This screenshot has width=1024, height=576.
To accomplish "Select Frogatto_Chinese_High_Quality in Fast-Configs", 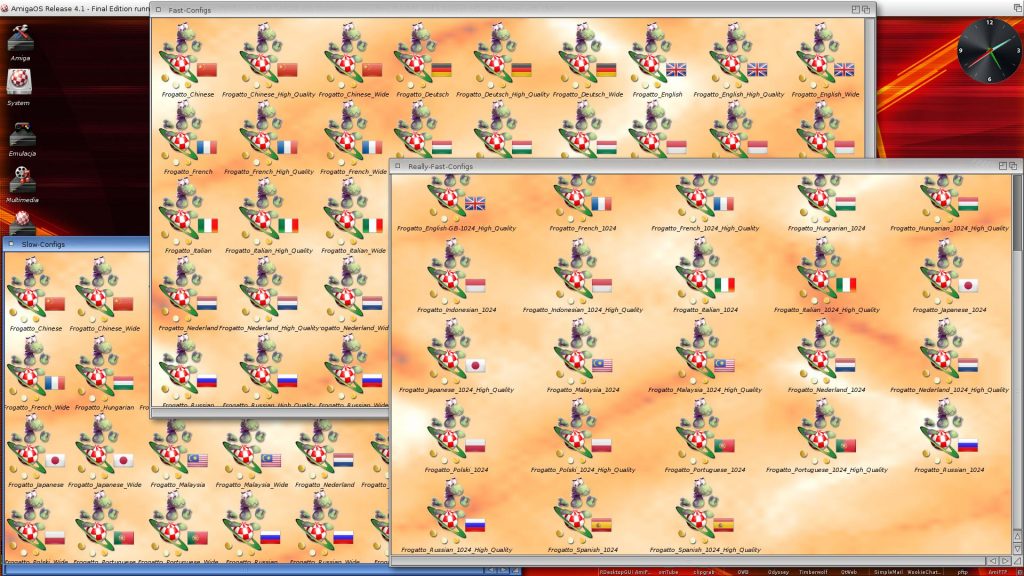I will [268, 60].
